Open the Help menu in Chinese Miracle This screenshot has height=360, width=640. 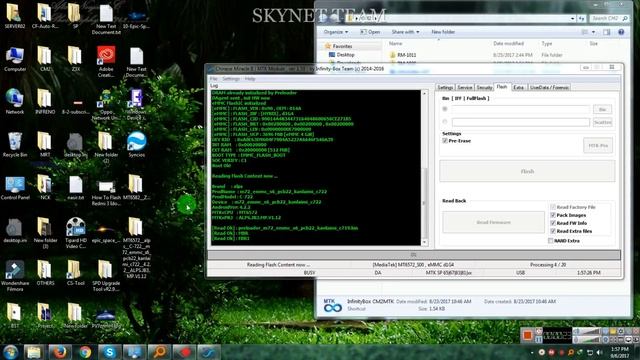(x=250, y=79)
